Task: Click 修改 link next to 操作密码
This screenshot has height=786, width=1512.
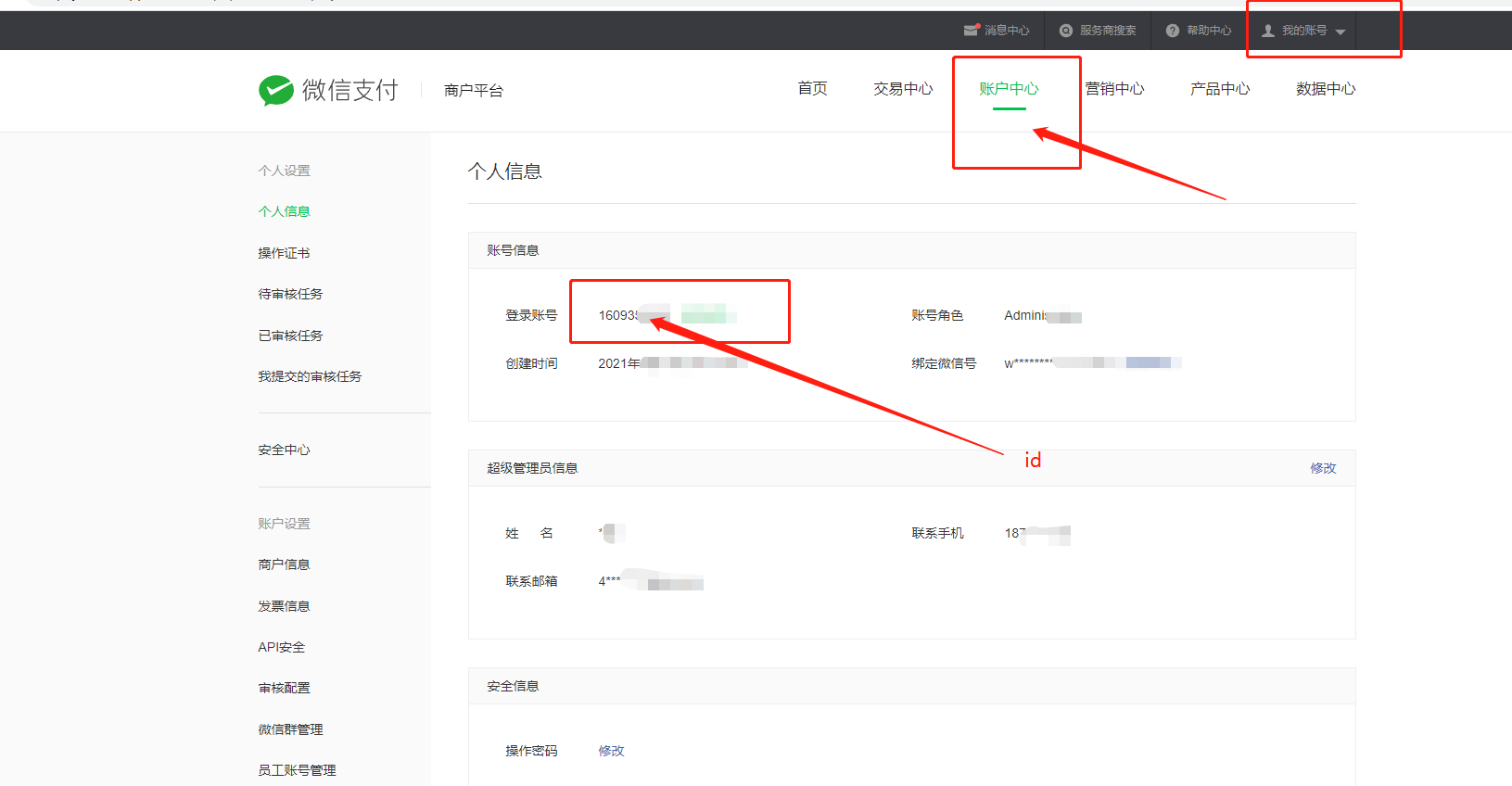Action: click(611, 751)
